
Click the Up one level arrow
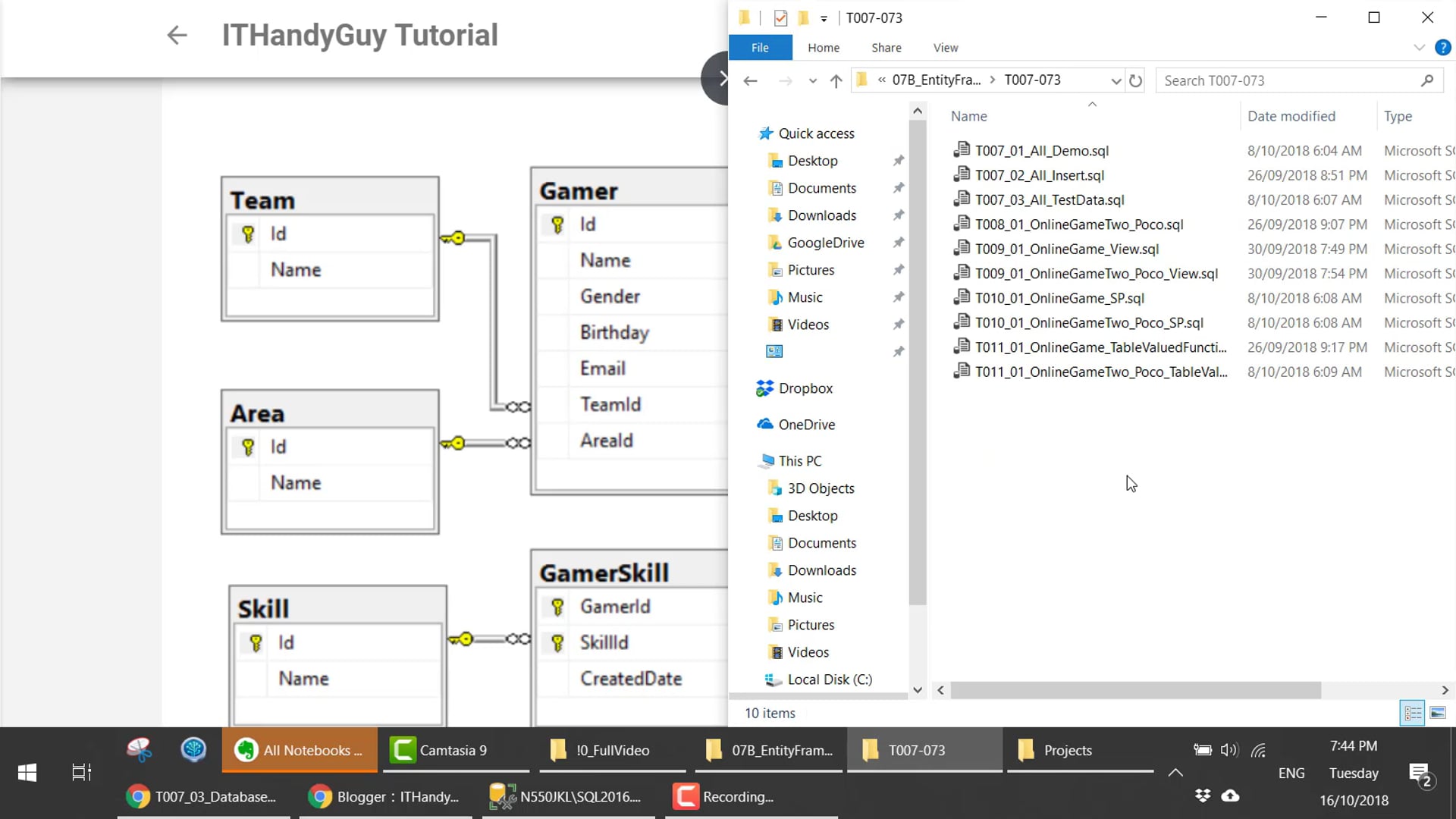836,80
